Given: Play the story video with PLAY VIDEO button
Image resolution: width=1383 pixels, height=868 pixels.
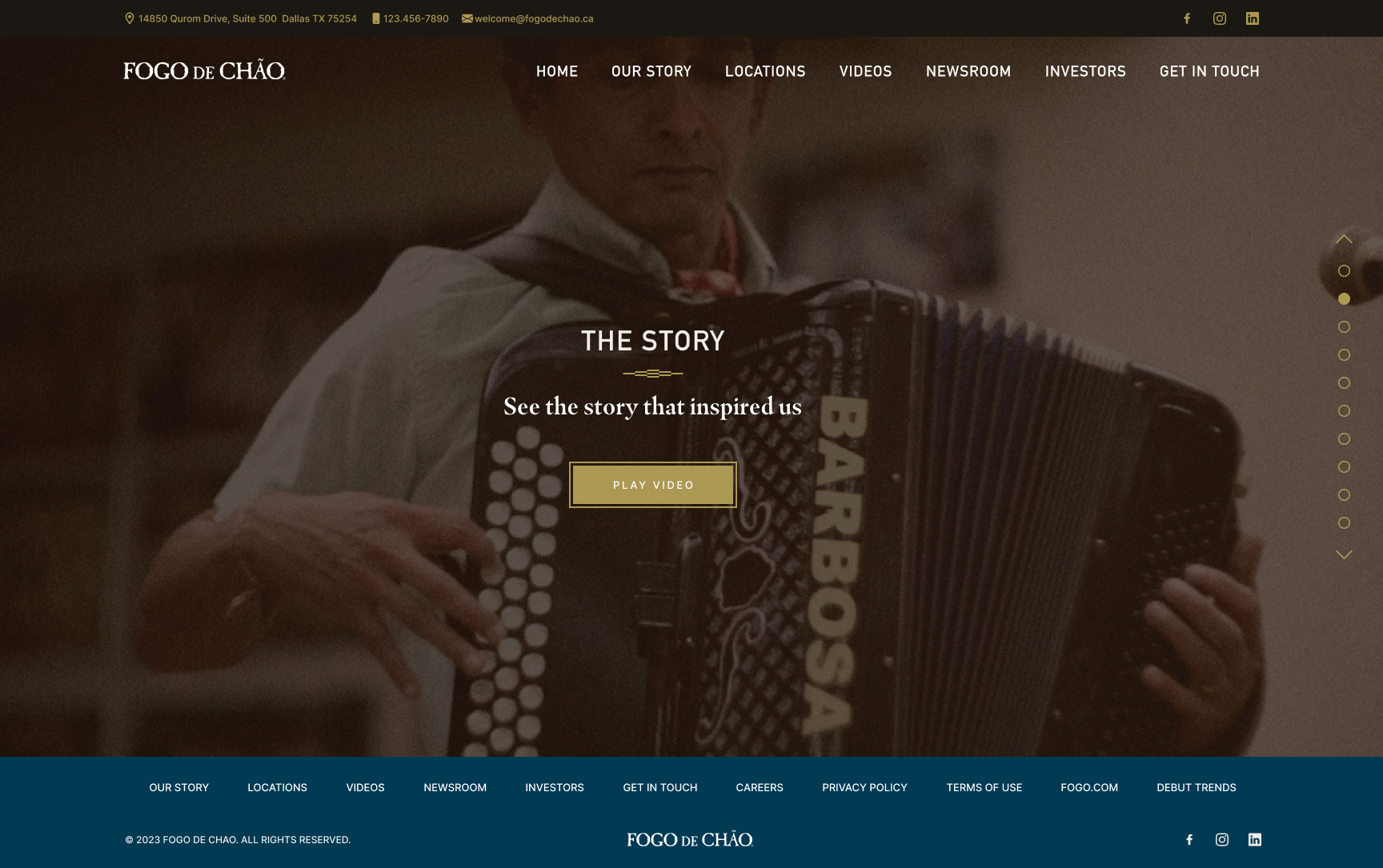Looking at the screenshot, I should tap(653, 485).
